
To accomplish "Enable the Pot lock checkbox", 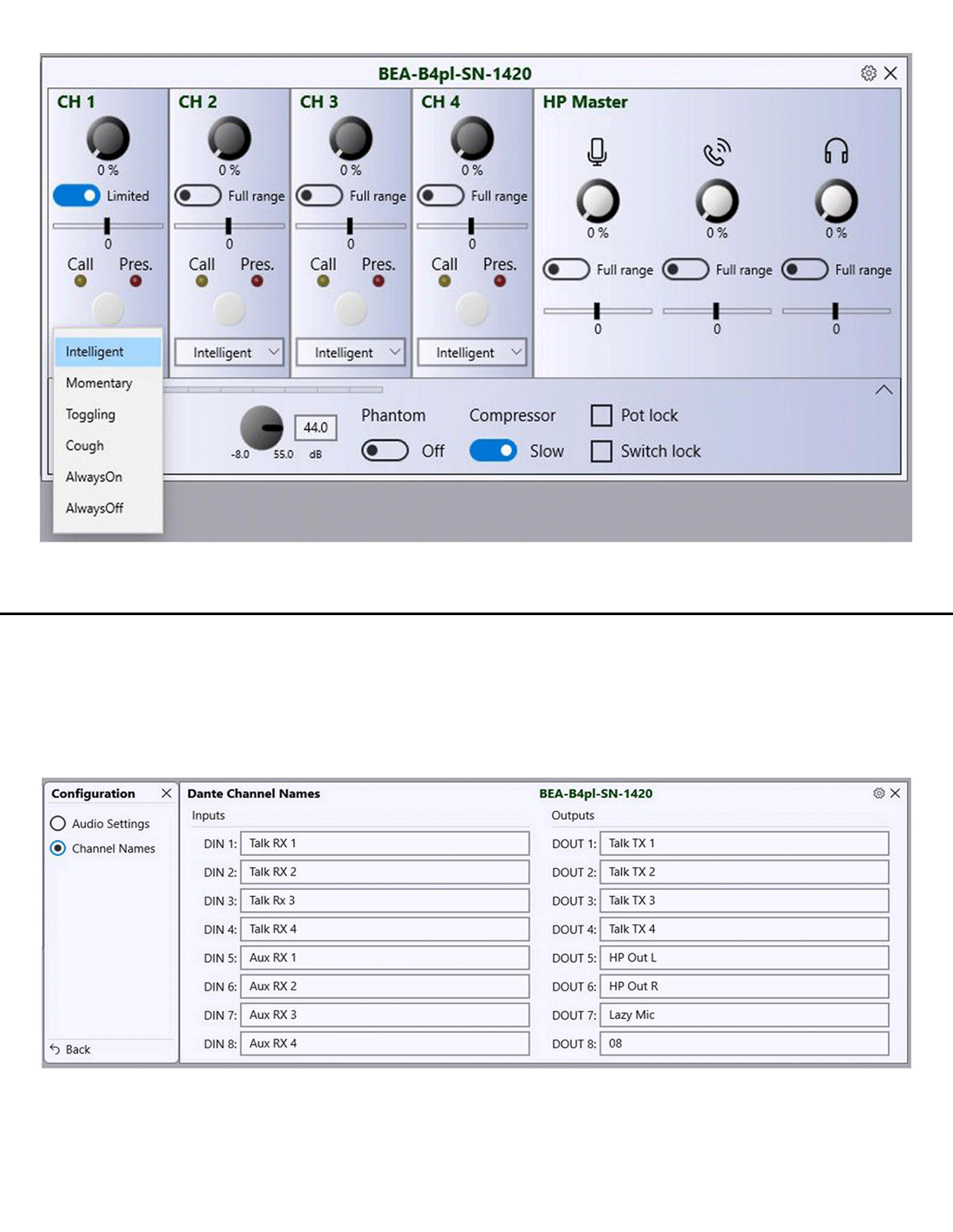I will tap(601, 416).
